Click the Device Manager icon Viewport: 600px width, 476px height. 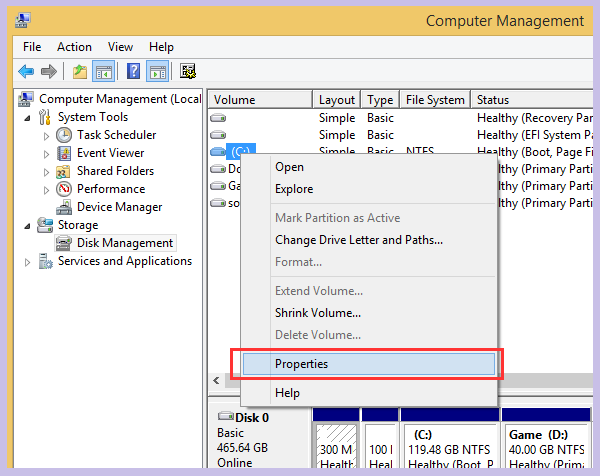click(64, 207)
